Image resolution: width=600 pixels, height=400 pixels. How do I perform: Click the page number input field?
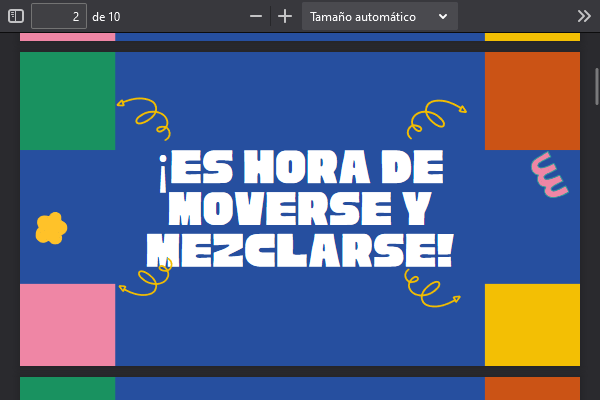coord(59,16)
